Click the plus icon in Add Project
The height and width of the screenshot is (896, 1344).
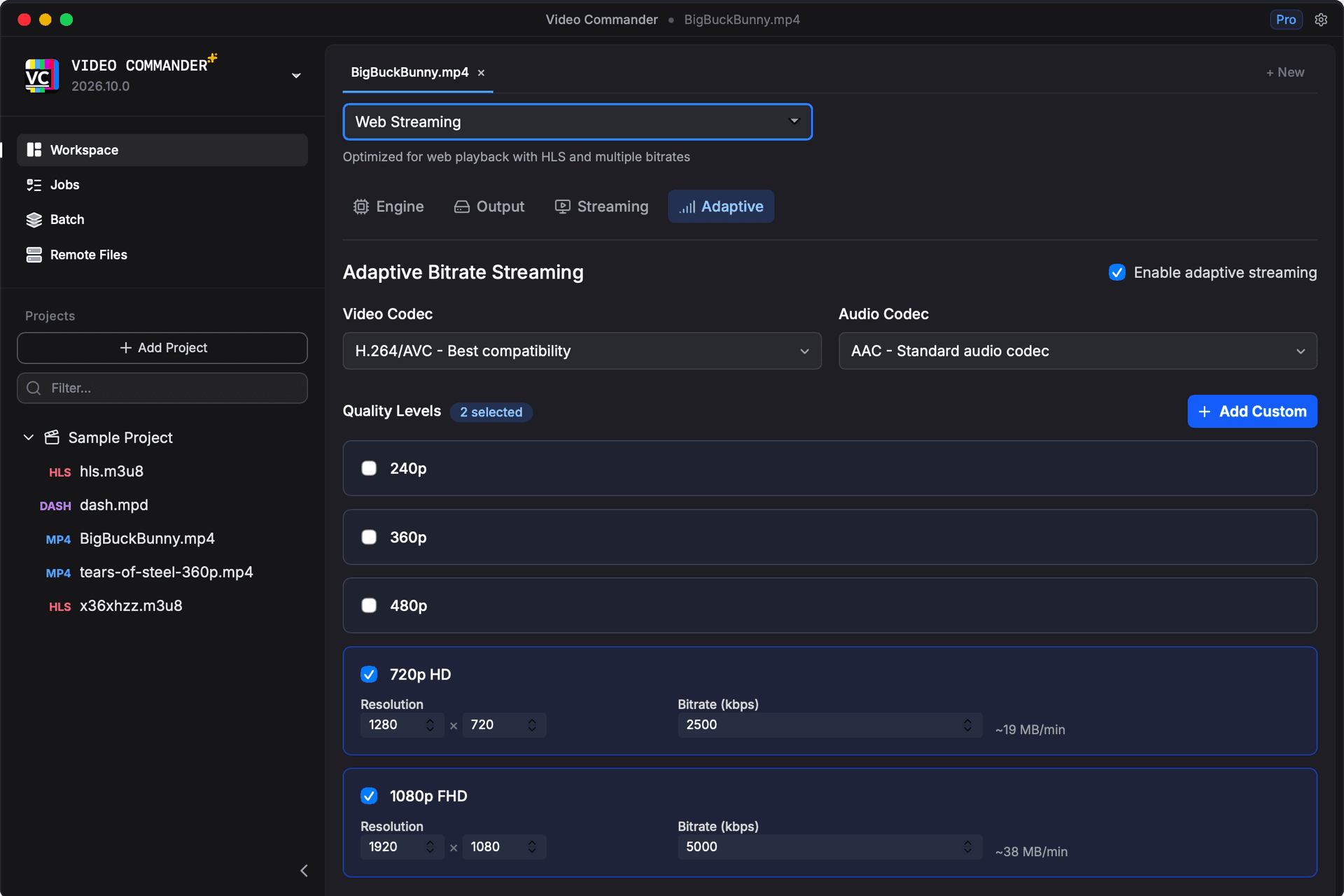[125, 348]
